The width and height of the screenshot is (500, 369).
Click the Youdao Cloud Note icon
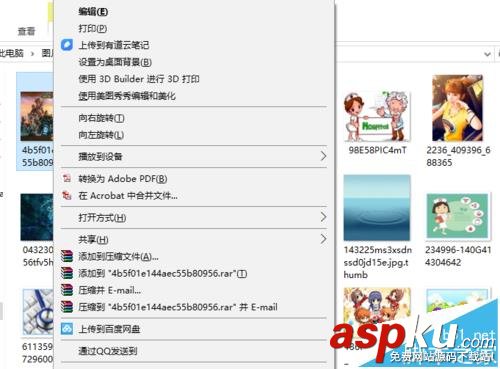point(67,45)
